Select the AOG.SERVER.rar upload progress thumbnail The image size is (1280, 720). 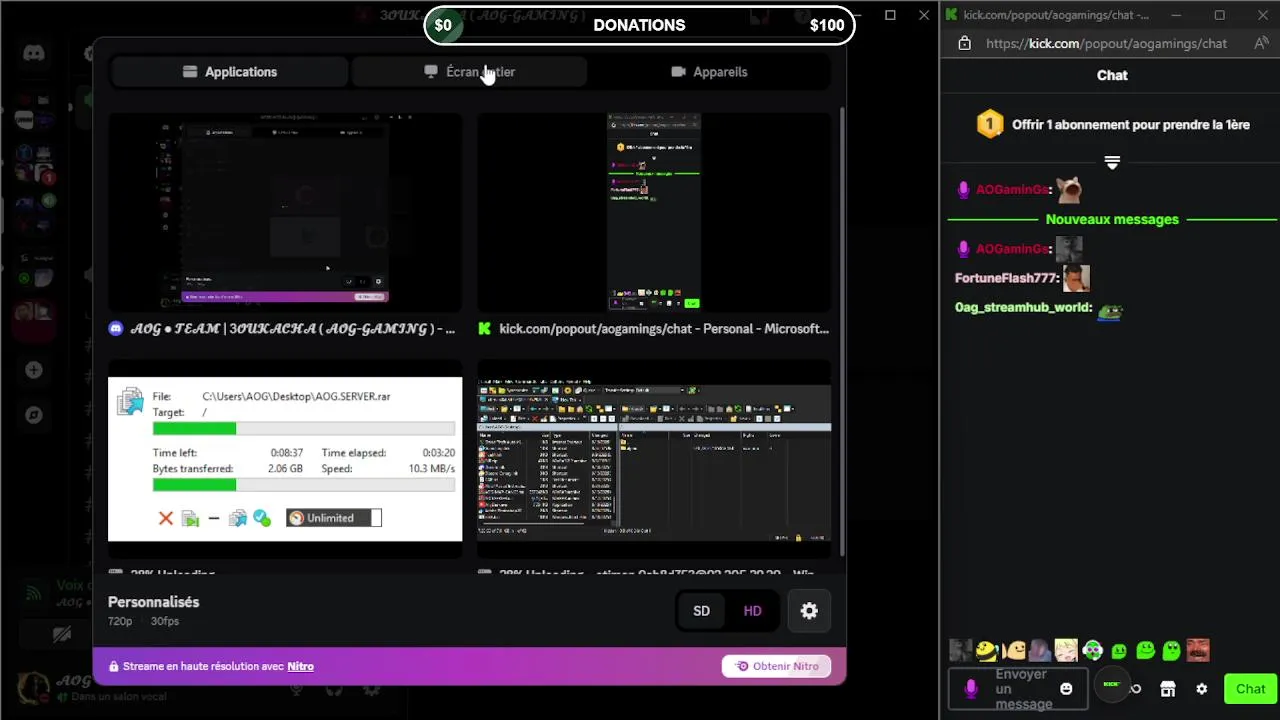pos(285,459)
